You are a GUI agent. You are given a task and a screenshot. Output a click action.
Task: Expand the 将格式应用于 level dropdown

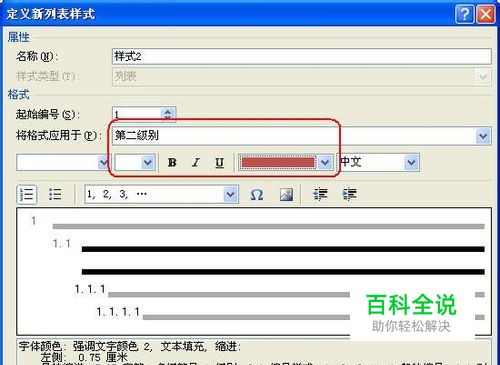tap(484, 136)
